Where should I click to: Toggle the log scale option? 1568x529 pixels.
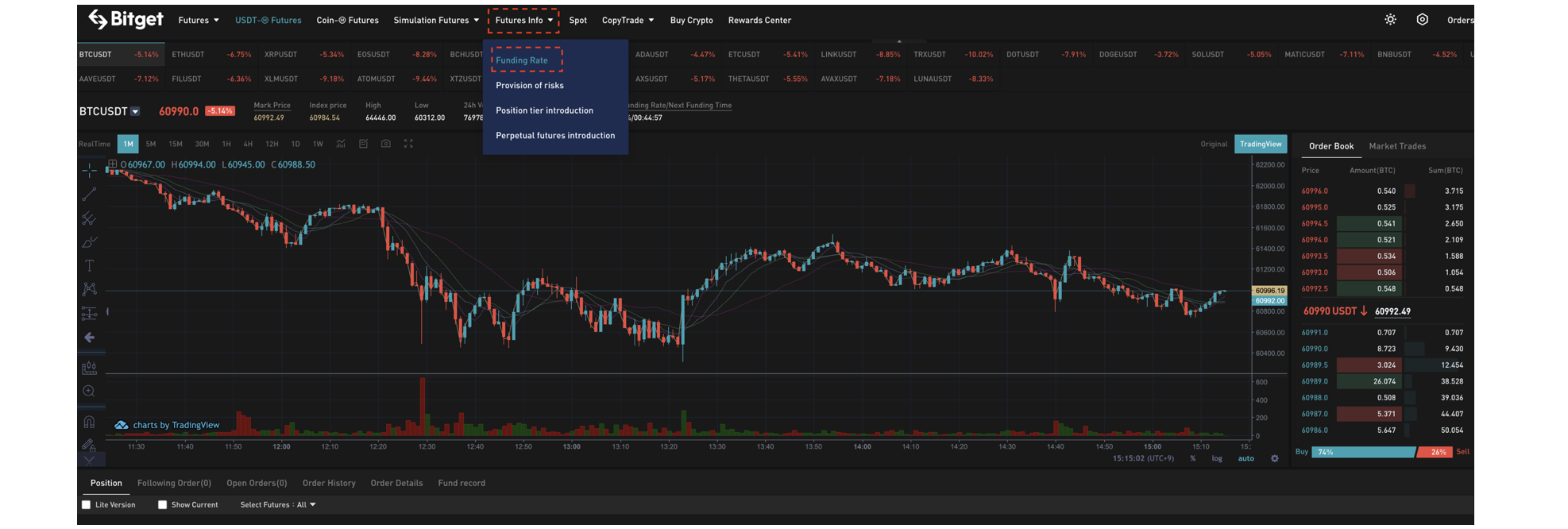click(x=1216, y=458)
